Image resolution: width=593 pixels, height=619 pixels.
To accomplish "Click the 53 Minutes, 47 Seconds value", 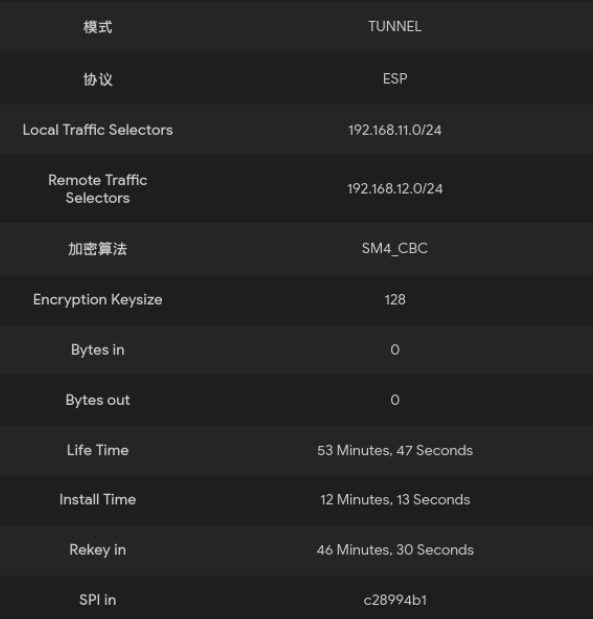I will click(x=395, y=450).
